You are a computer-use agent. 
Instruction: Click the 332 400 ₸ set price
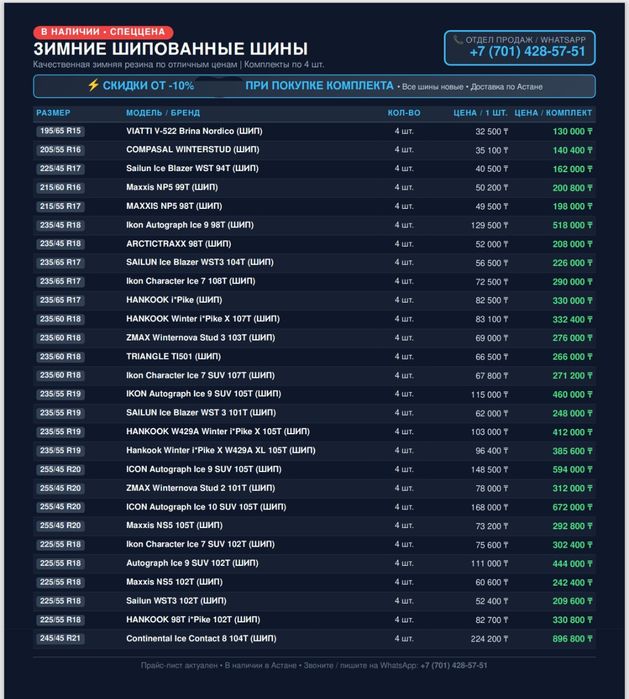[572, 320]
